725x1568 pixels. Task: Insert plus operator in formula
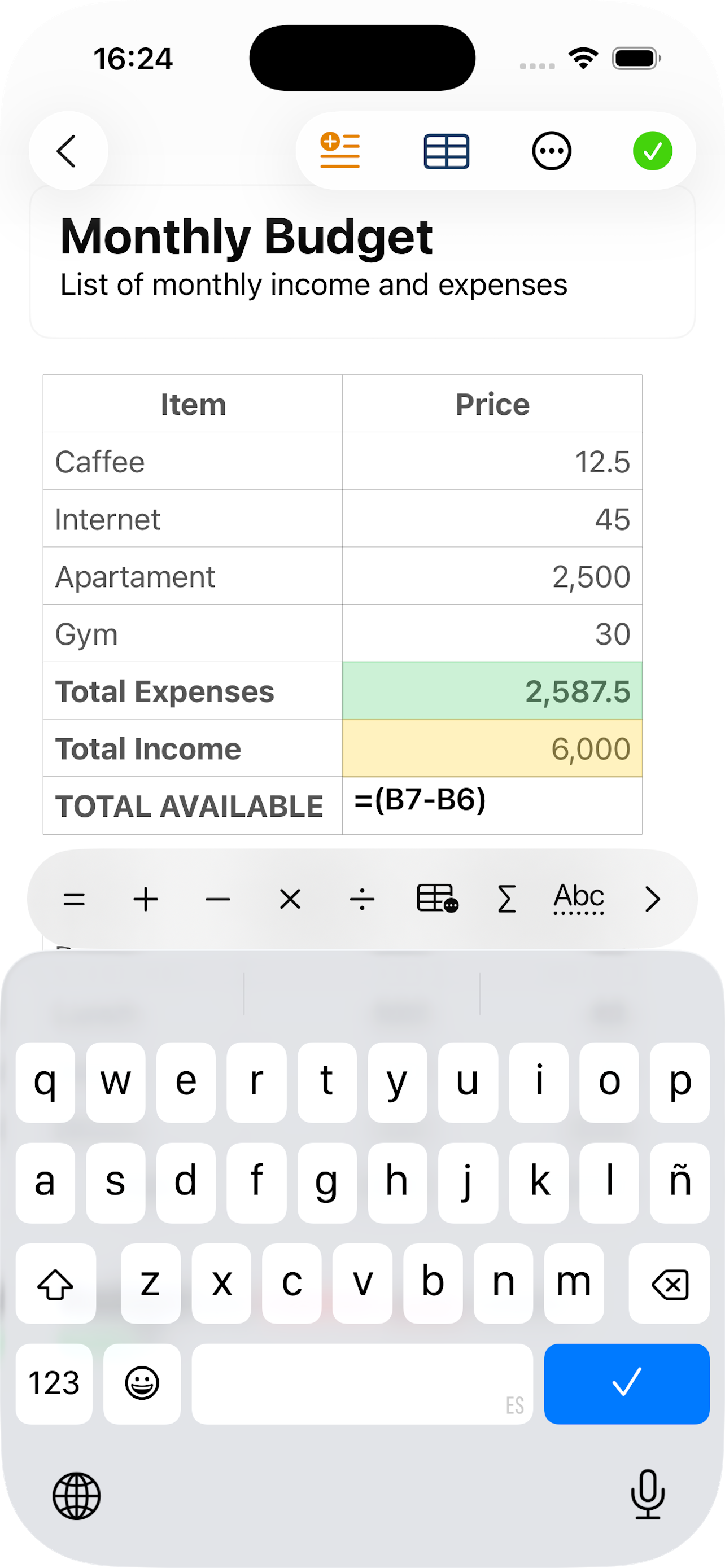point(146,899)
